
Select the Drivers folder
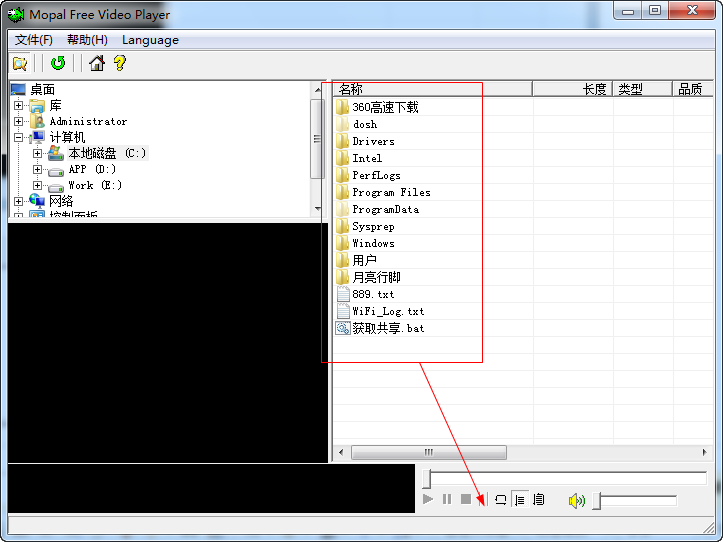point(373,142)
